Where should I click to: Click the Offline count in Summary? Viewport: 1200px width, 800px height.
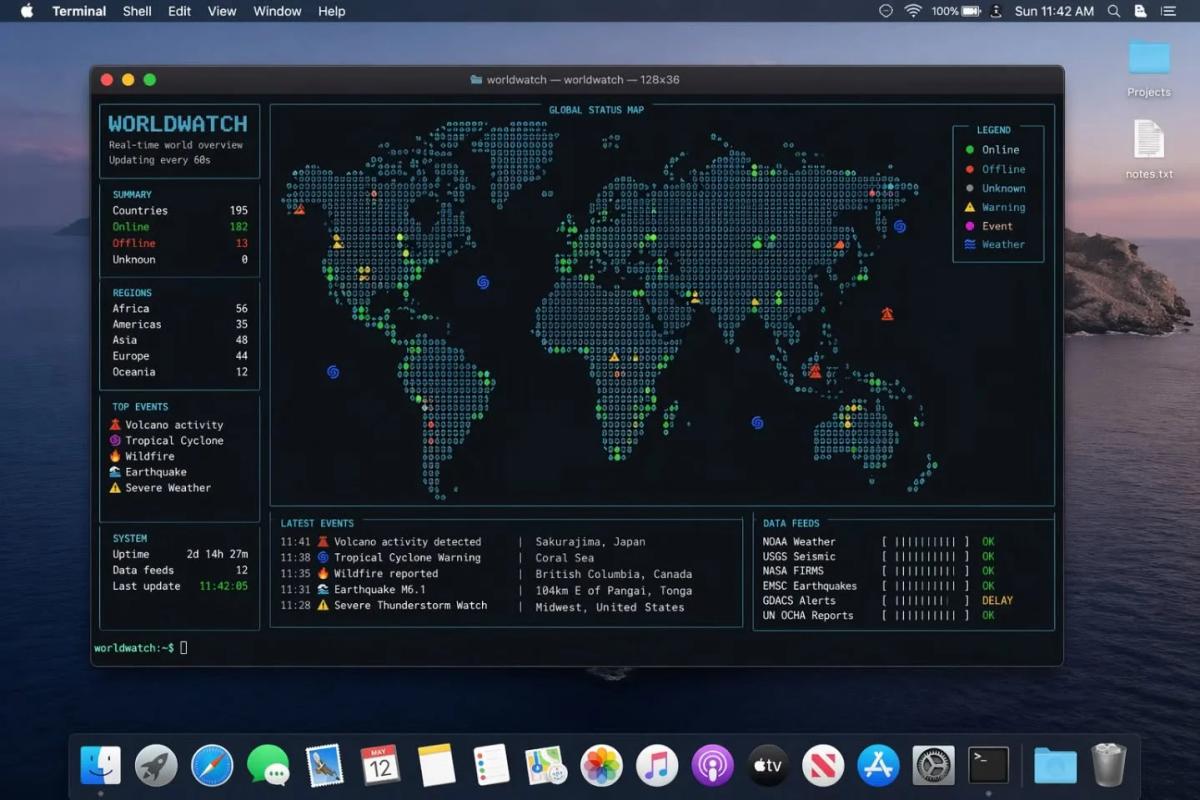click(241, 243)
